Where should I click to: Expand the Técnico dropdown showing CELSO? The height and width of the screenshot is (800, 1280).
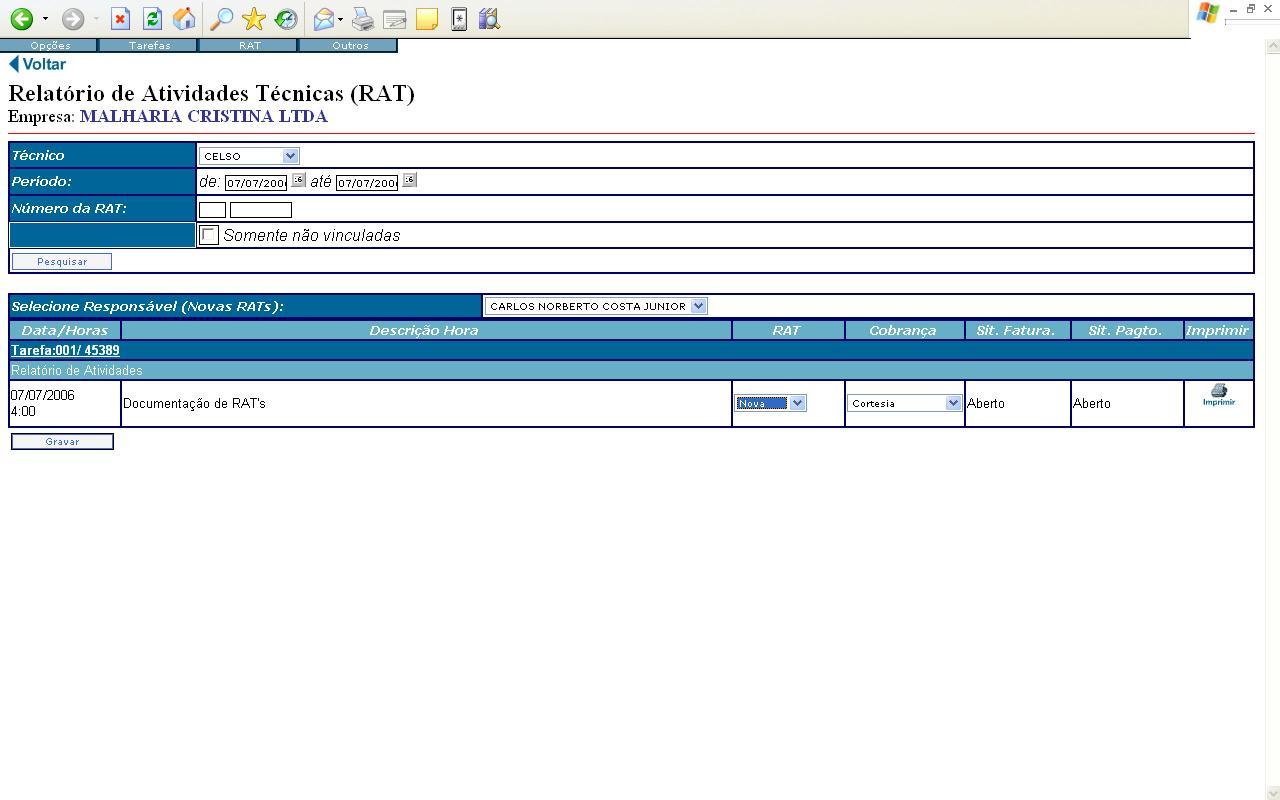click(x=249, y=156)
